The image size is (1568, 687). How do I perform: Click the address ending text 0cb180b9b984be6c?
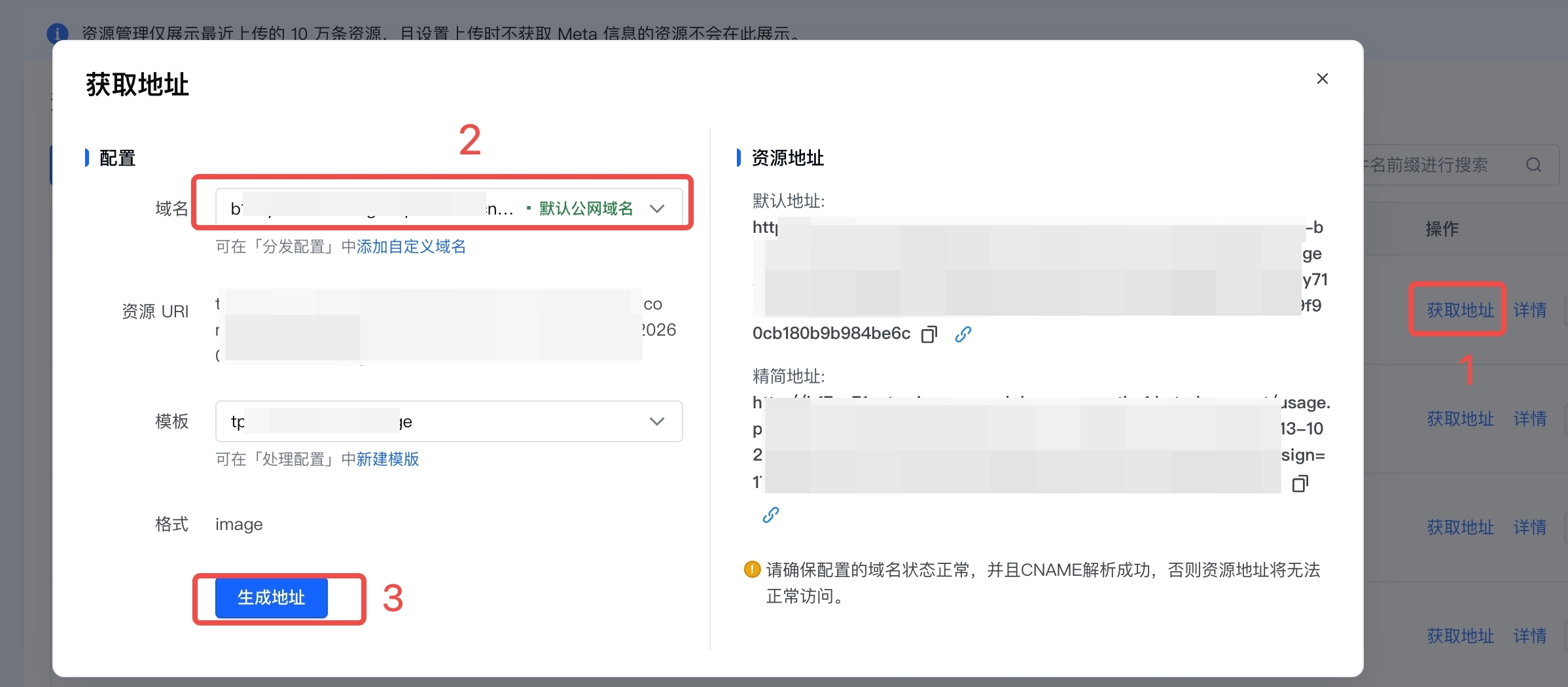(x=831, y=334)
